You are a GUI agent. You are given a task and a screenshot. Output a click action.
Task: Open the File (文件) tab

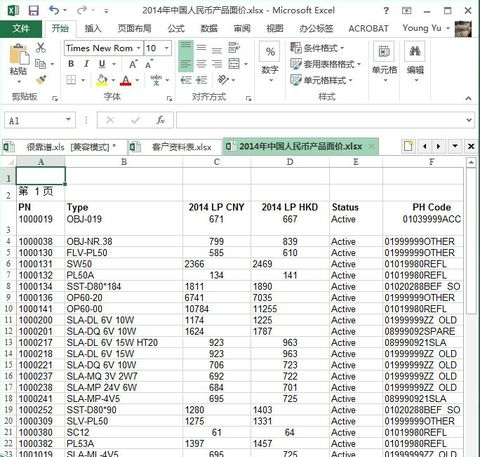coord(21,29)
